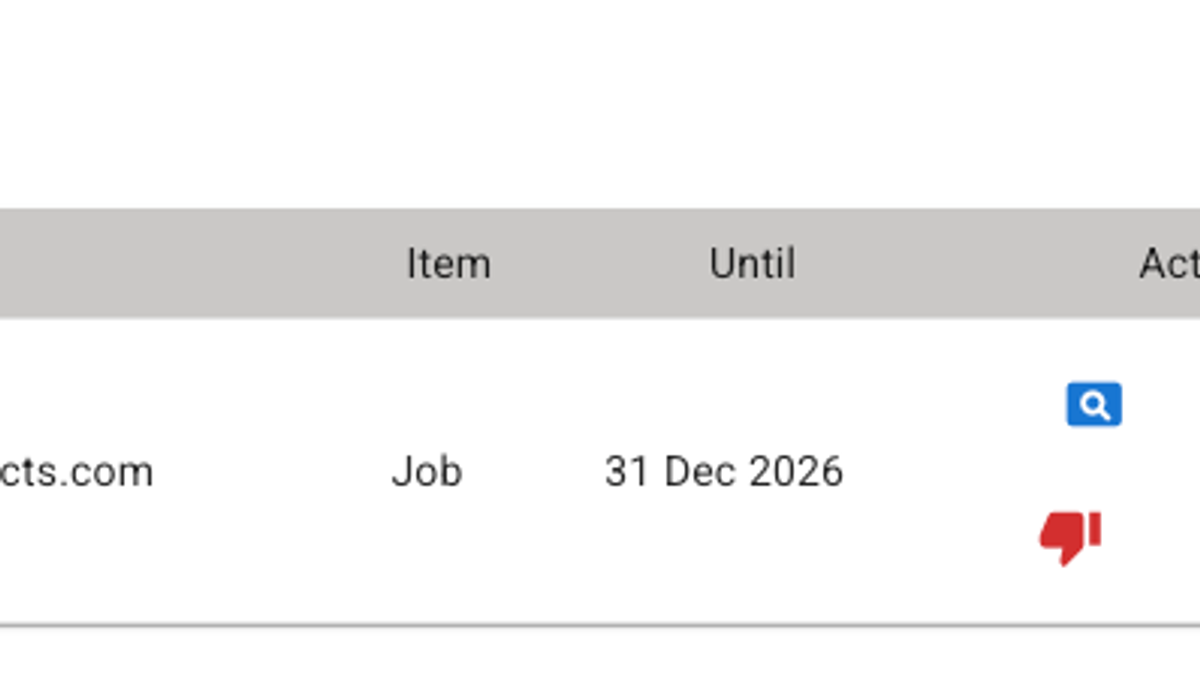1200x675 pixels.
Task: Click the red thumbs-down reject icon
Action: point(1070,536)
